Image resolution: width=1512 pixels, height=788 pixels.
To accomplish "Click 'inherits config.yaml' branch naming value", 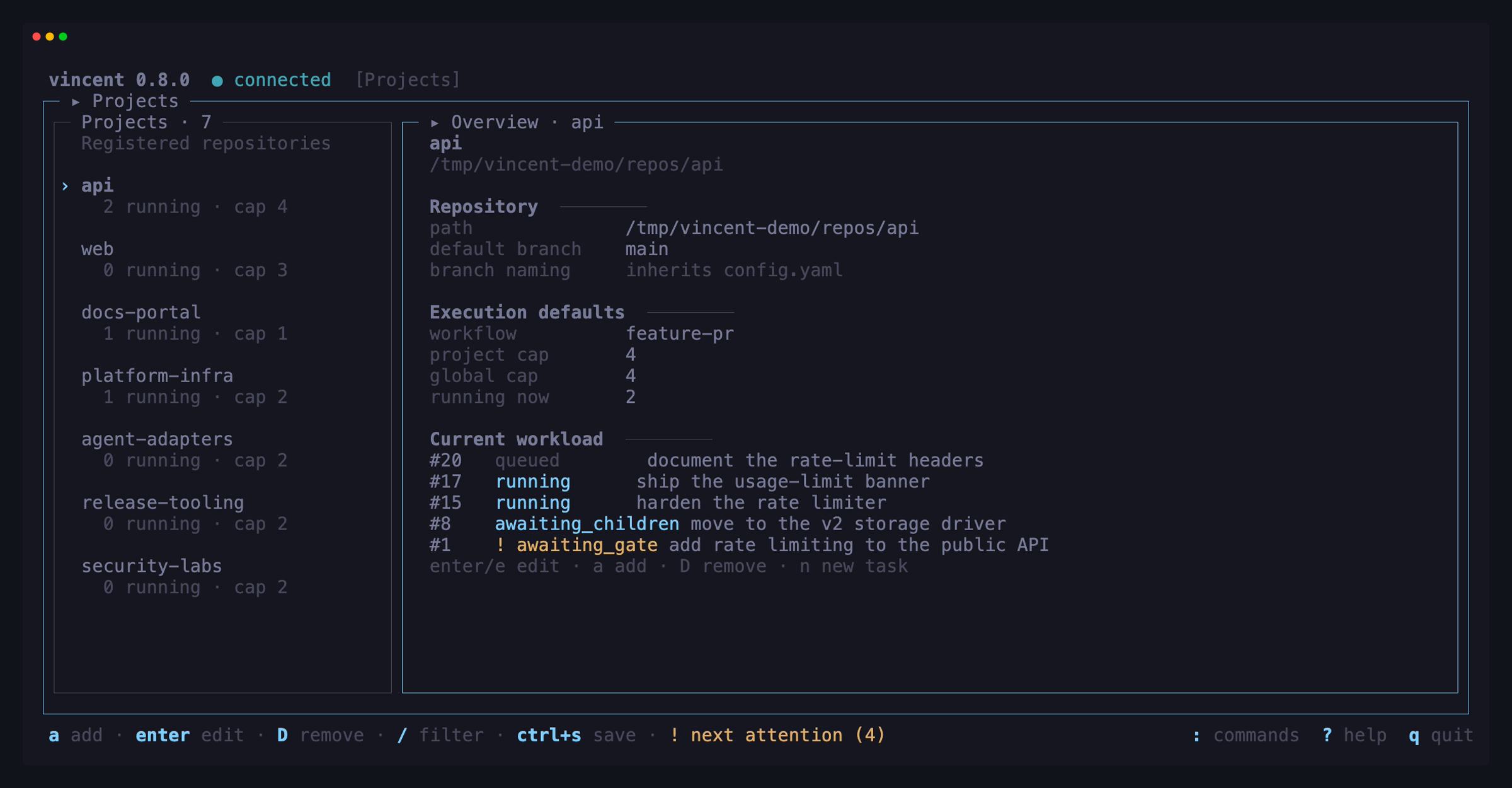I will 734,270.
